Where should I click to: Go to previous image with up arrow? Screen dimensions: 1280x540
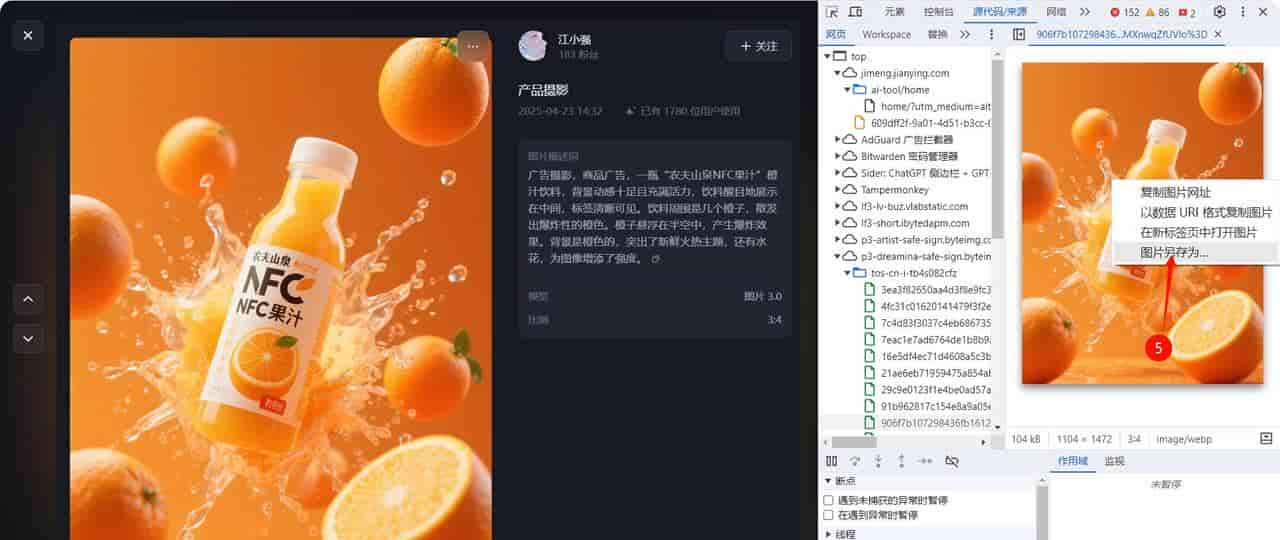point(28,298)
